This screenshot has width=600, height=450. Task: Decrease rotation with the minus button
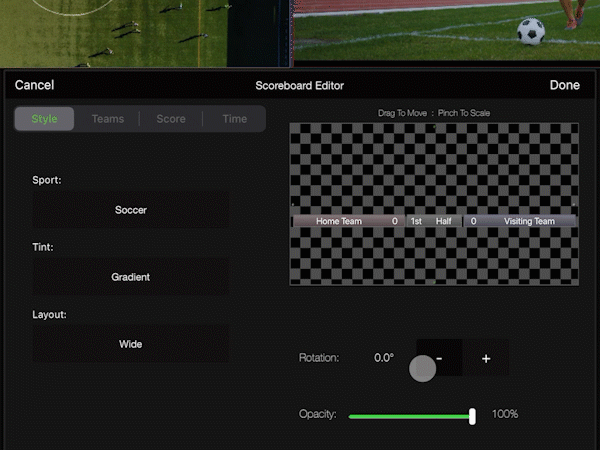(x=439, y=358)
